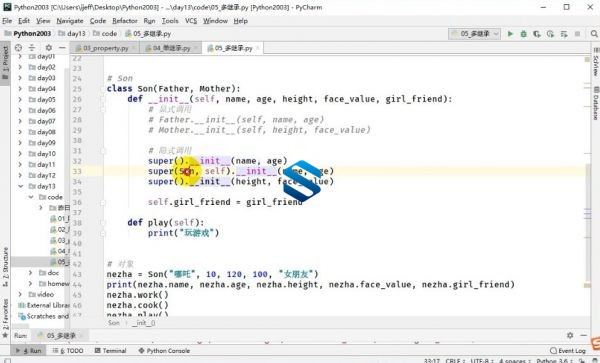Image resolution: width=600 pixels, height=363 pixels.
Task: Run the current configuration with green play button
Action: tap(510, 34)
